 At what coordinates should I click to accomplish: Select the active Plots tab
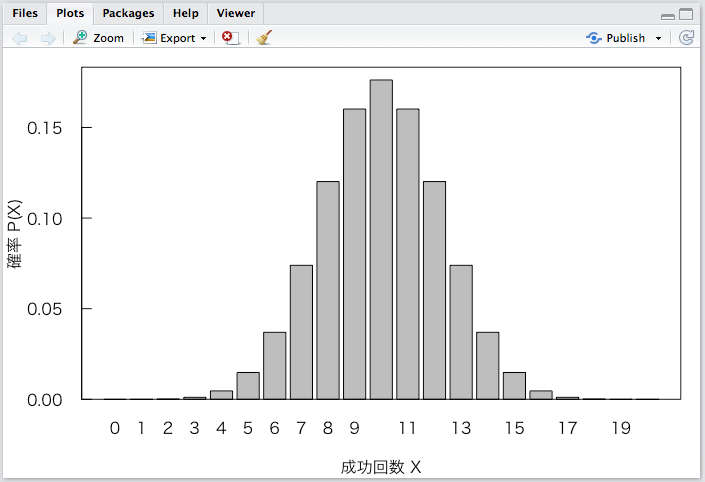(70, 13)
